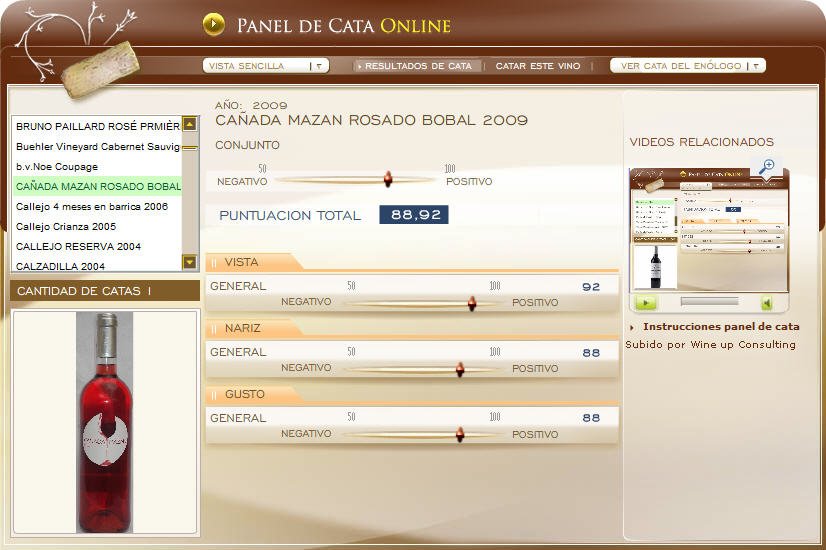Image resolution: width=826 pixels, height=550 pixels.
Task: Click the rosé wine bottle image
Action: pyautogui.click(x=104, y=423)
